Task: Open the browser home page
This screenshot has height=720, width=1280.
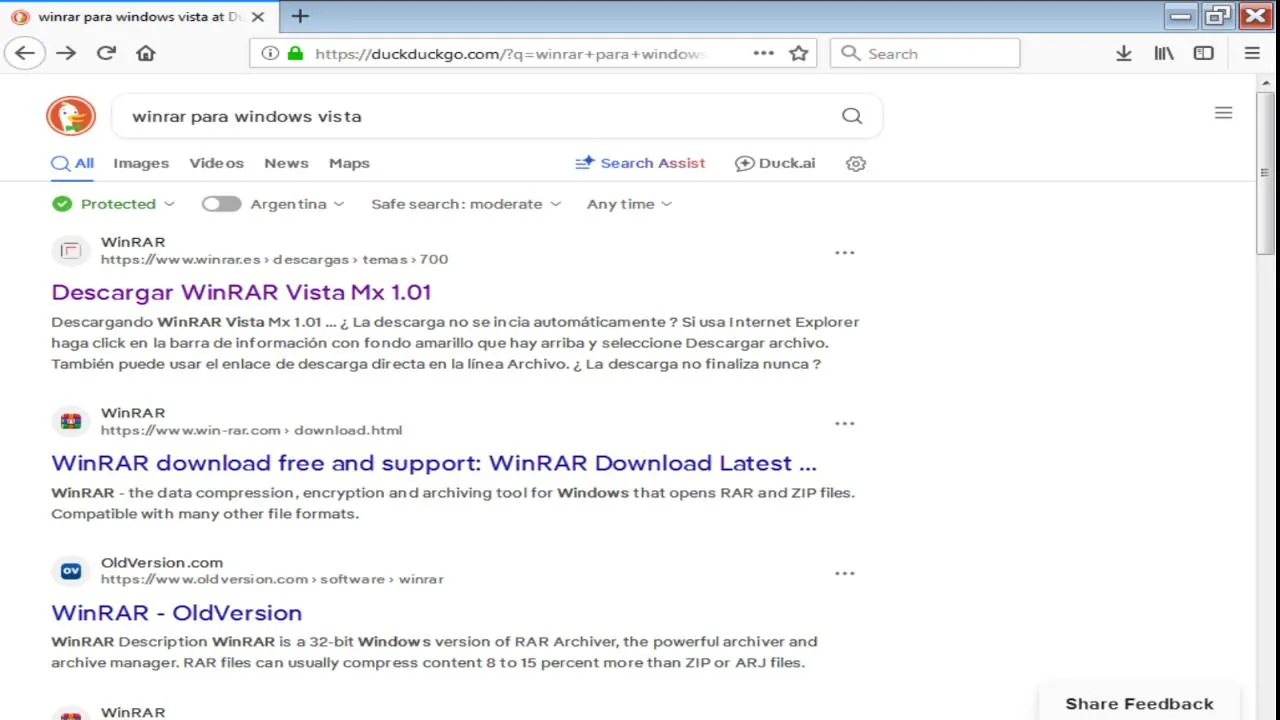Action: coord(146,53)
